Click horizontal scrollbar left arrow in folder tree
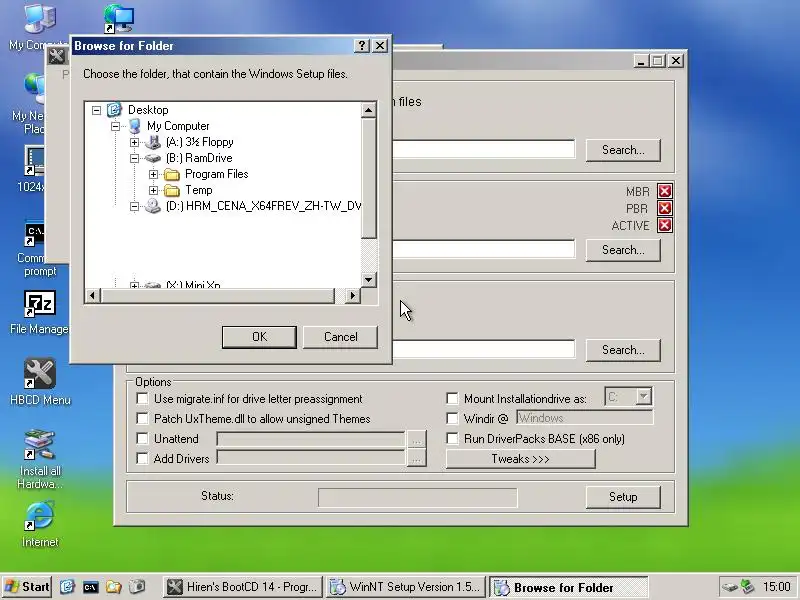 92,295
